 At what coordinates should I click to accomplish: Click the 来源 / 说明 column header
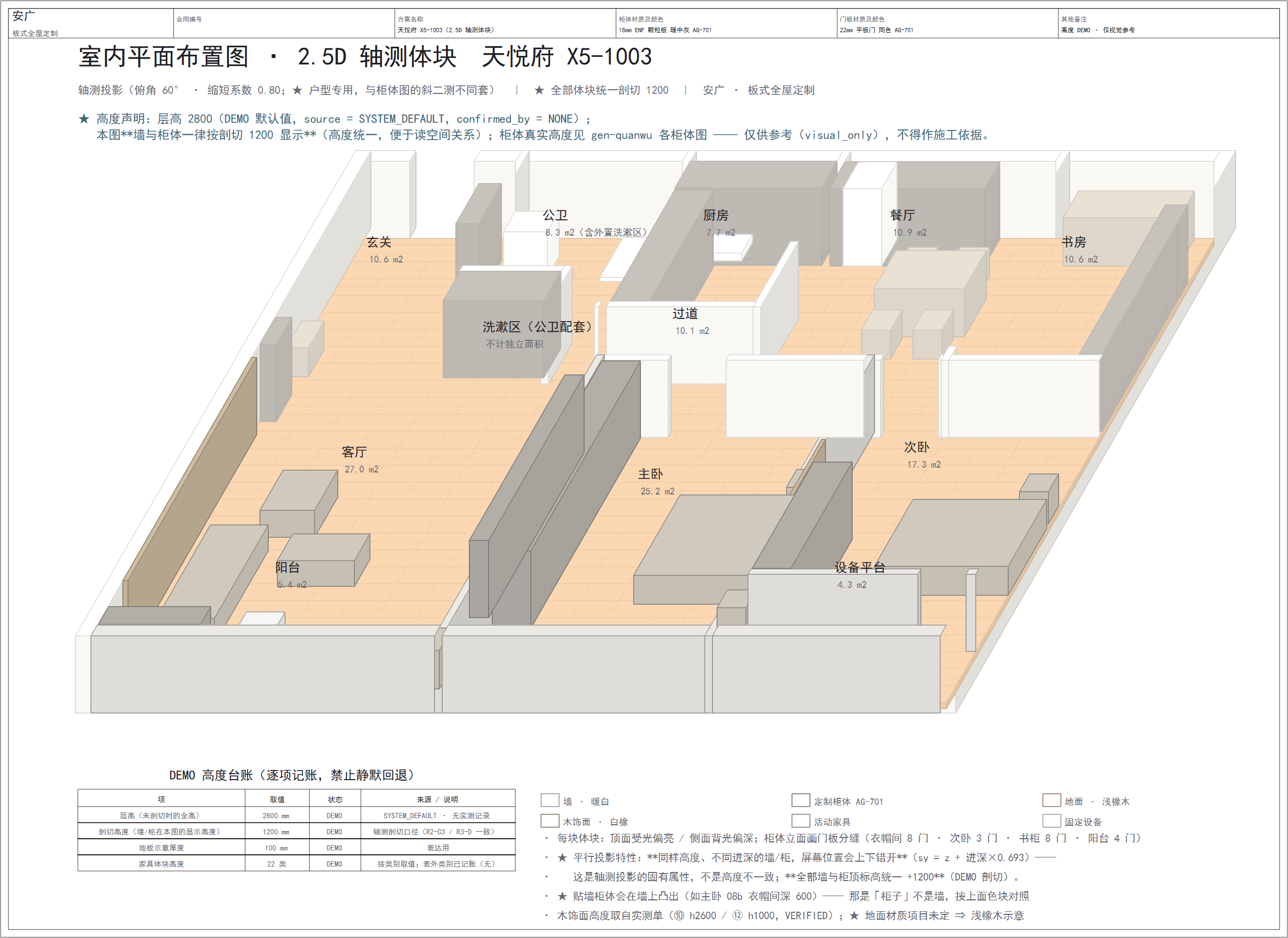click(x=437, y=799)
